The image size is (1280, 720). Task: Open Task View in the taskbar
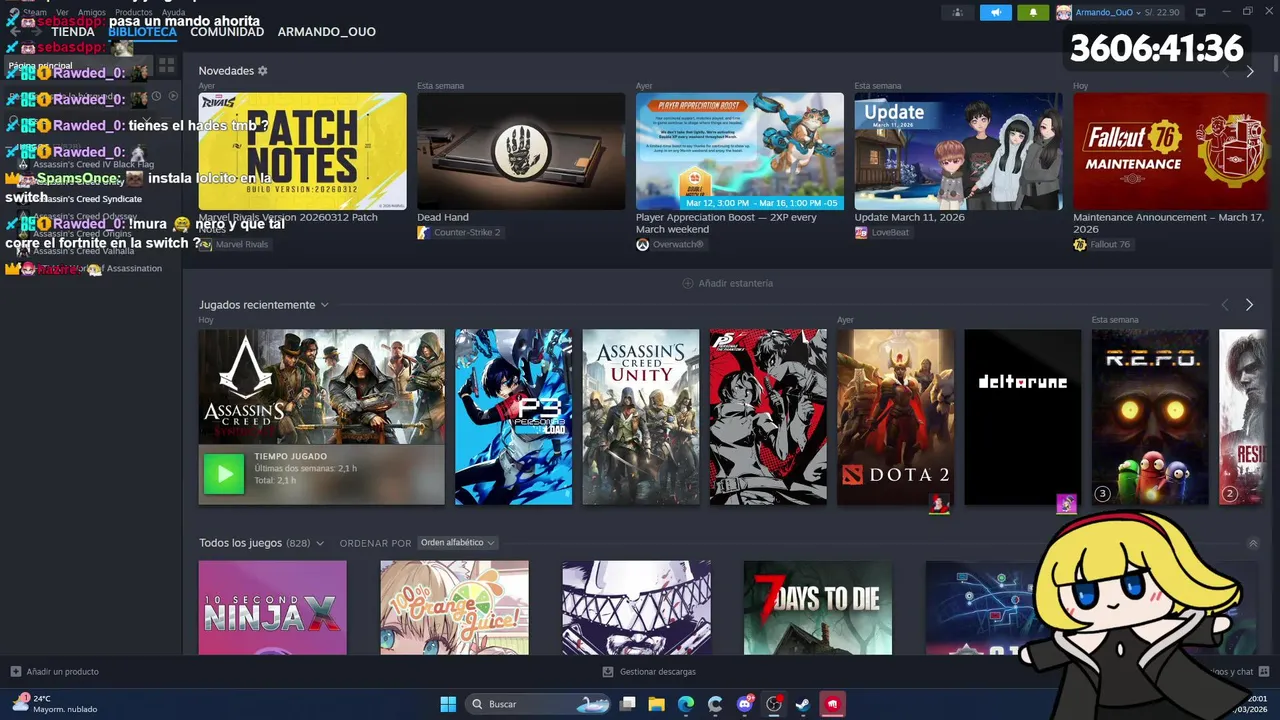click(628, 704)
